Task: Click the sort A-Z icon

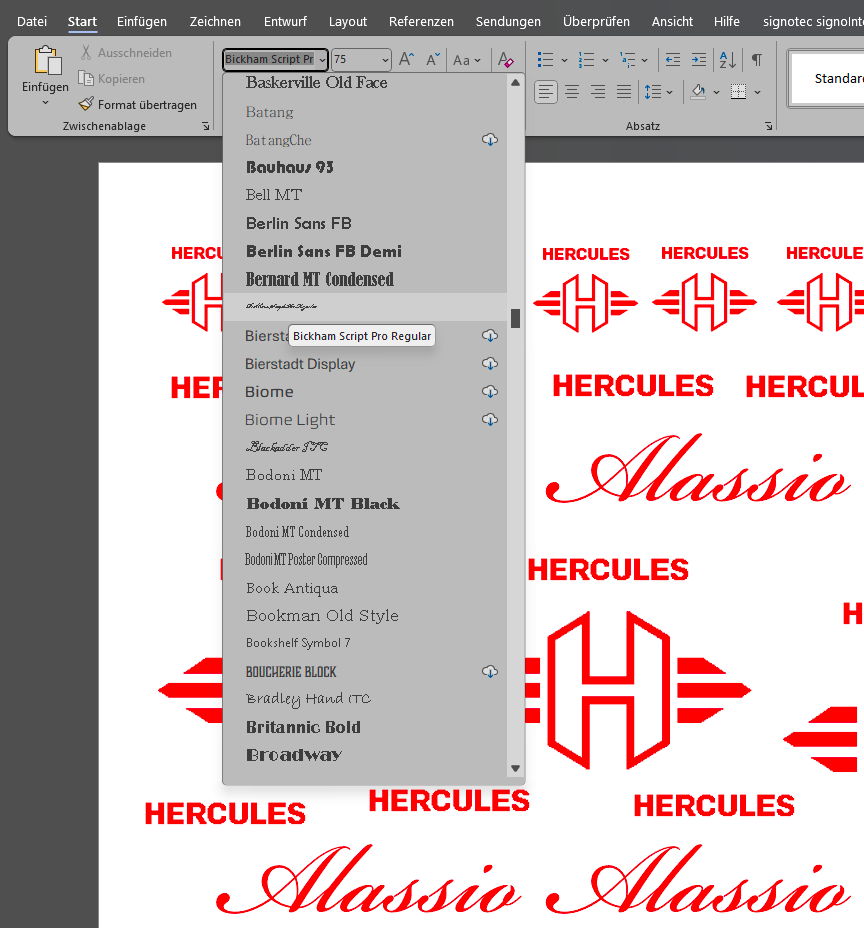Action: pos(727,60)
